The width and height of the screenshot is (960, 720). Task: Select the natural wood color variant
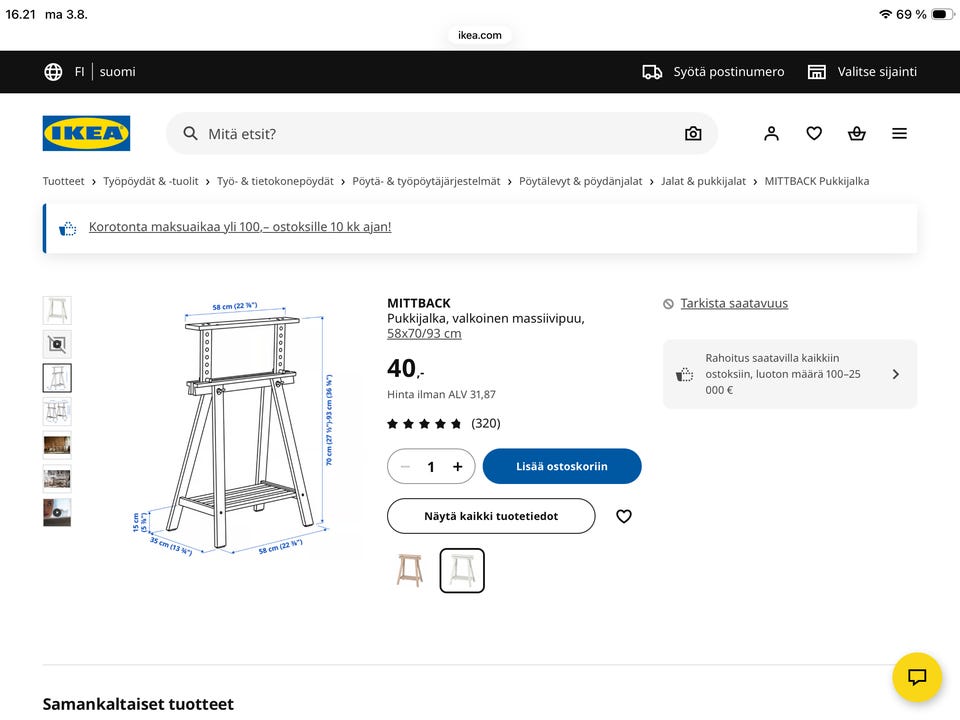point(410,571)
